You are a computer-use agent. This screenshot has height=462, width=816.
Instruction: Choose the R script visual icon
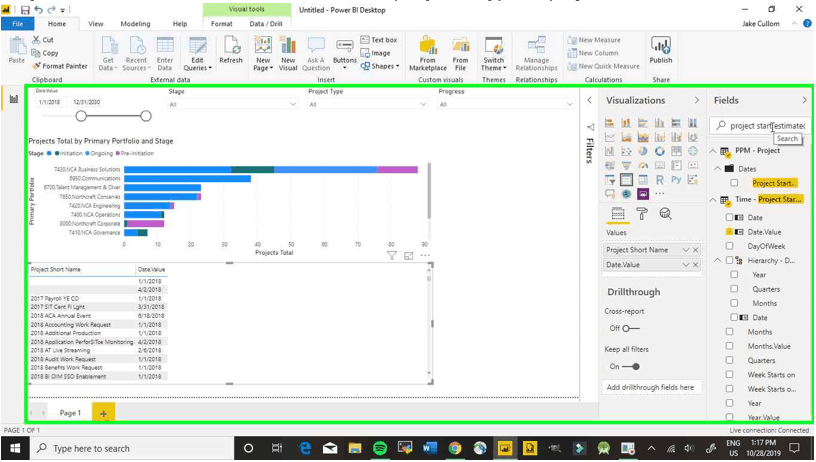pyautogui.click(x=660, y=180)
